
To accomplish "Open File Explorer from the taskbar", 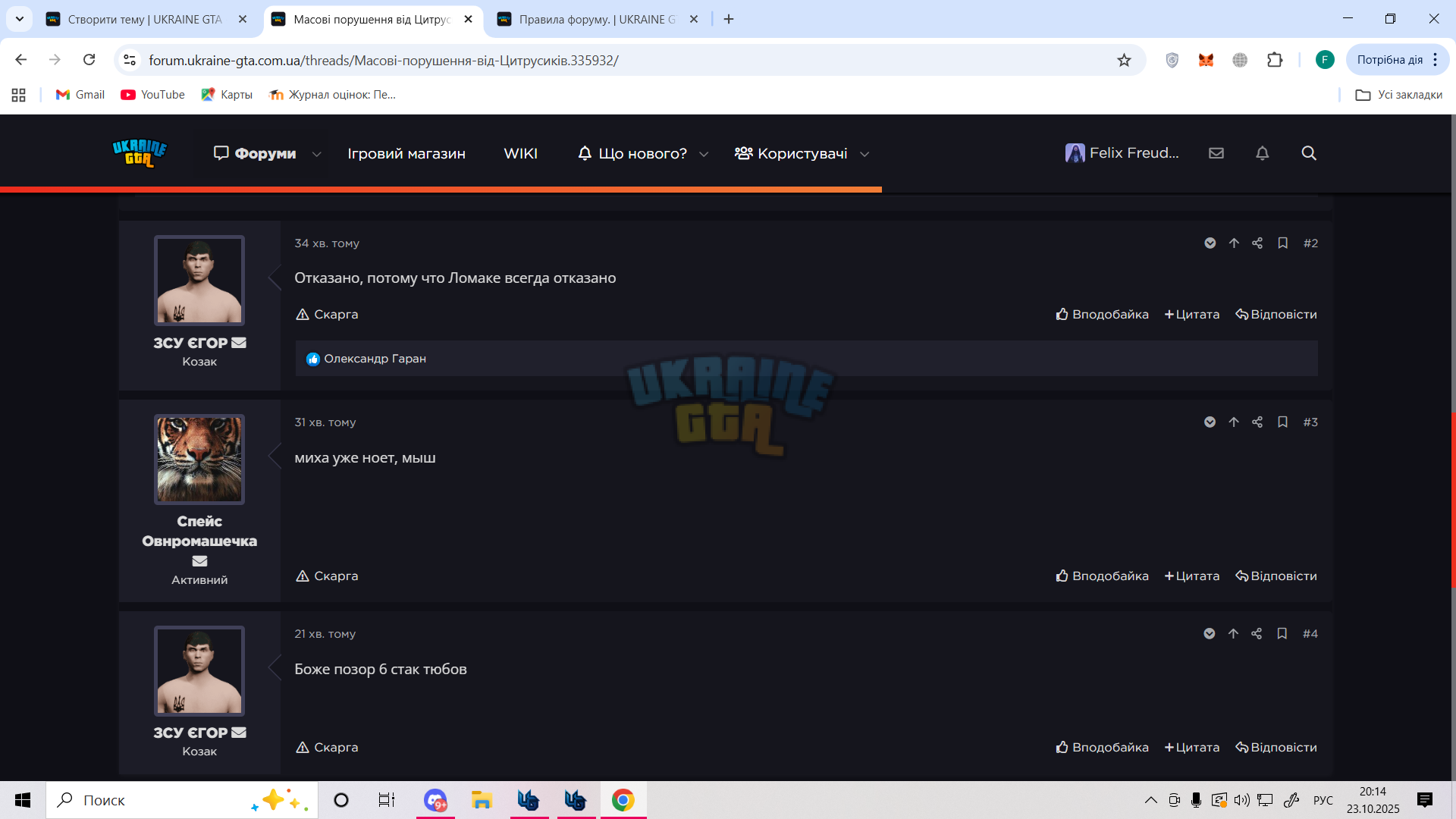I will click(x=482, y=800).
